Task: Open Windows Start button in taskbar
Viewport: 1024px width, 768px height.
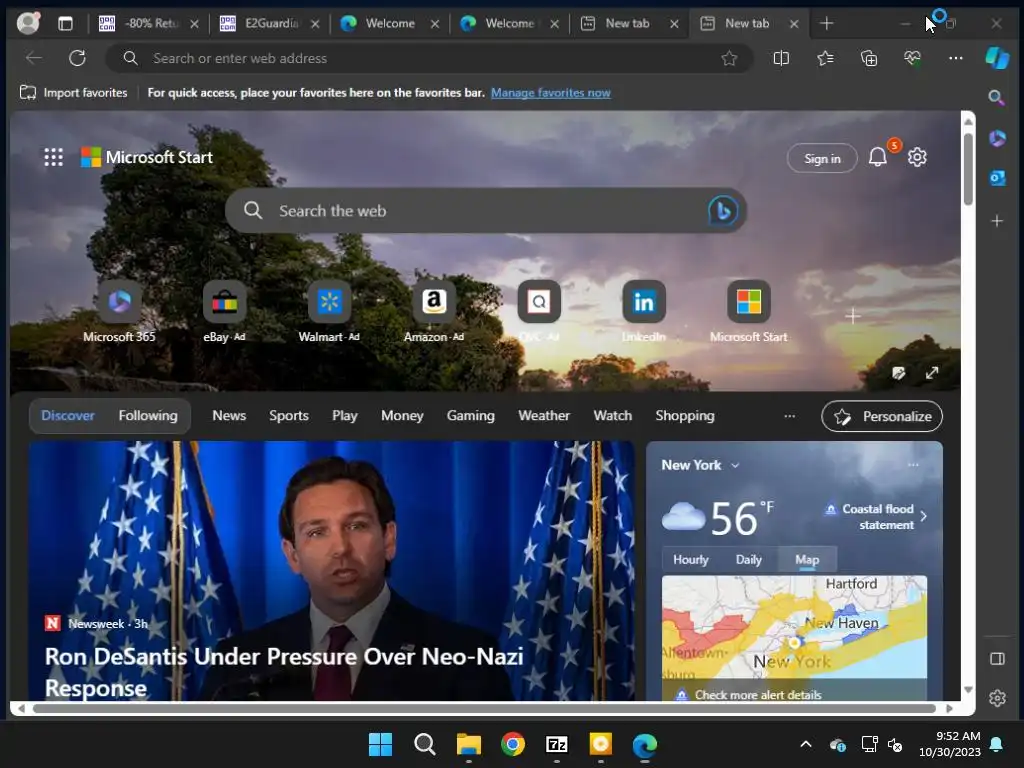Action: click(x=380, y=744)
